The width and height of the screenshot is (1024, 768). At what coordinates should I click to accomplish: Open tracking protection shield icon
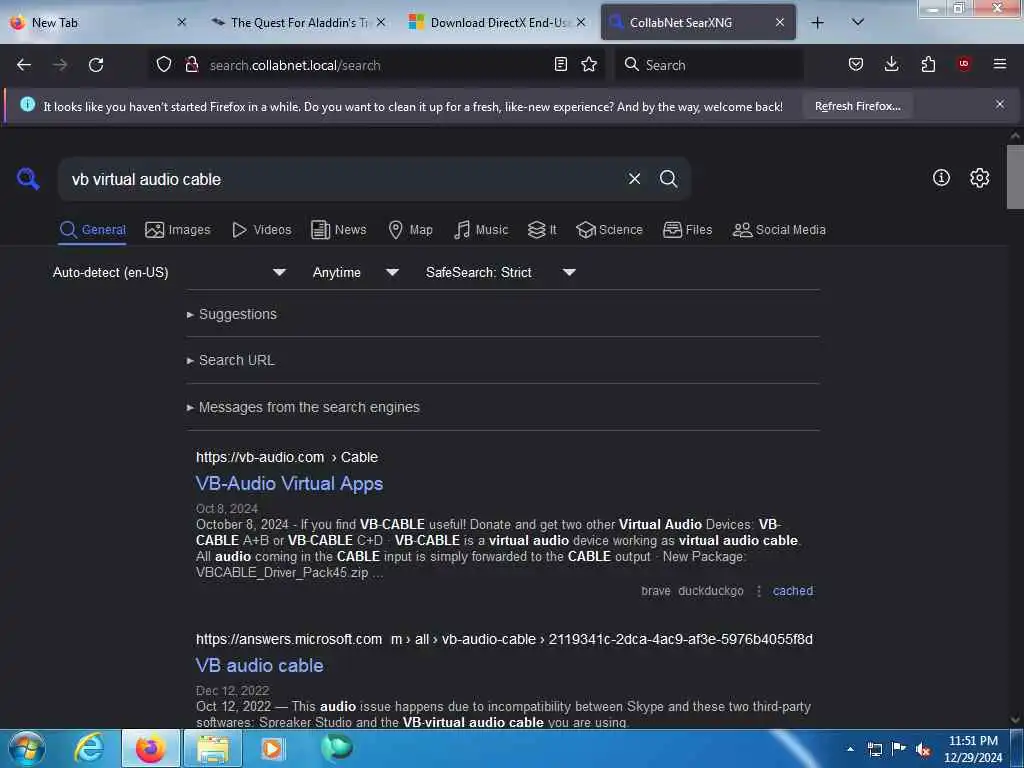[x=164, y=65]
